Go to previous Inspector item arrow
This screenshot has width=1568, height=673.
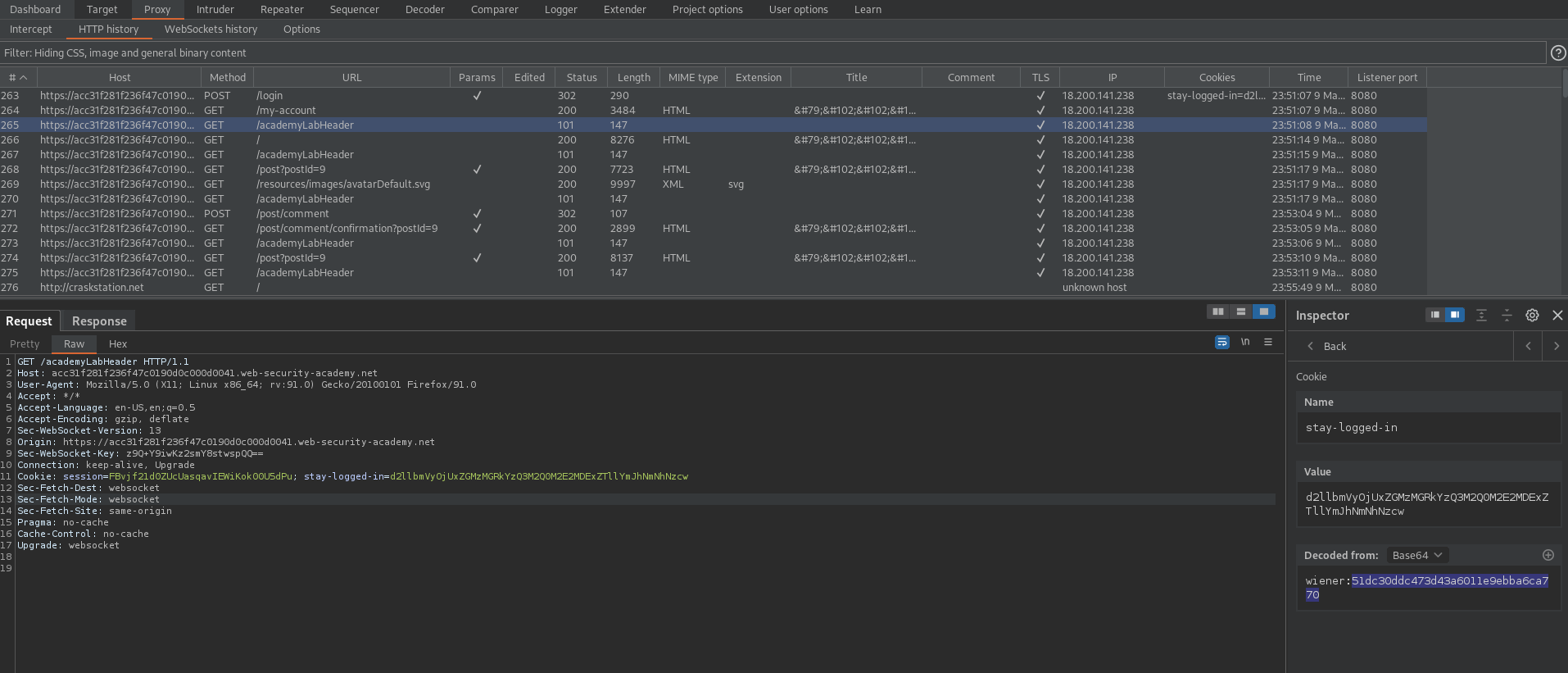coord(1528,346)
